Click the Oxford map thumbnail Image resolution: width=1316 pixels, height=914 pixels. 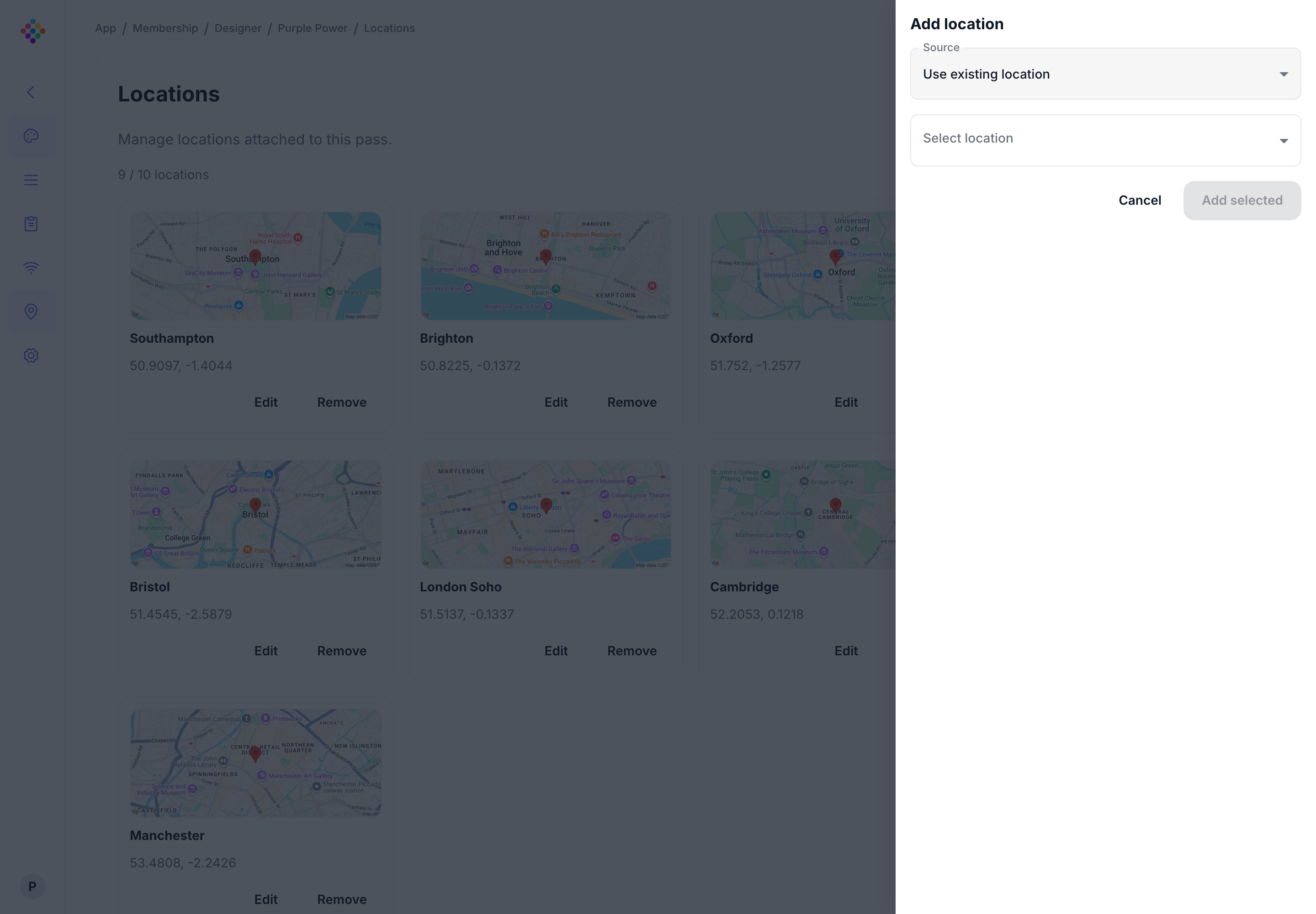(x=802, y=266)
